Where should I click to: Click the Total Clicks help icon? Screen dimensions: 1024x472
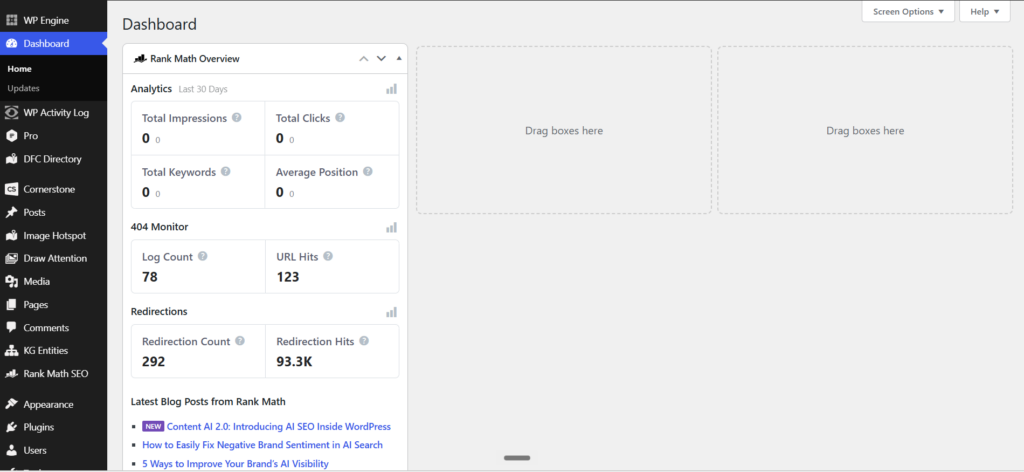pyautogui.click(x=340, y=118)
